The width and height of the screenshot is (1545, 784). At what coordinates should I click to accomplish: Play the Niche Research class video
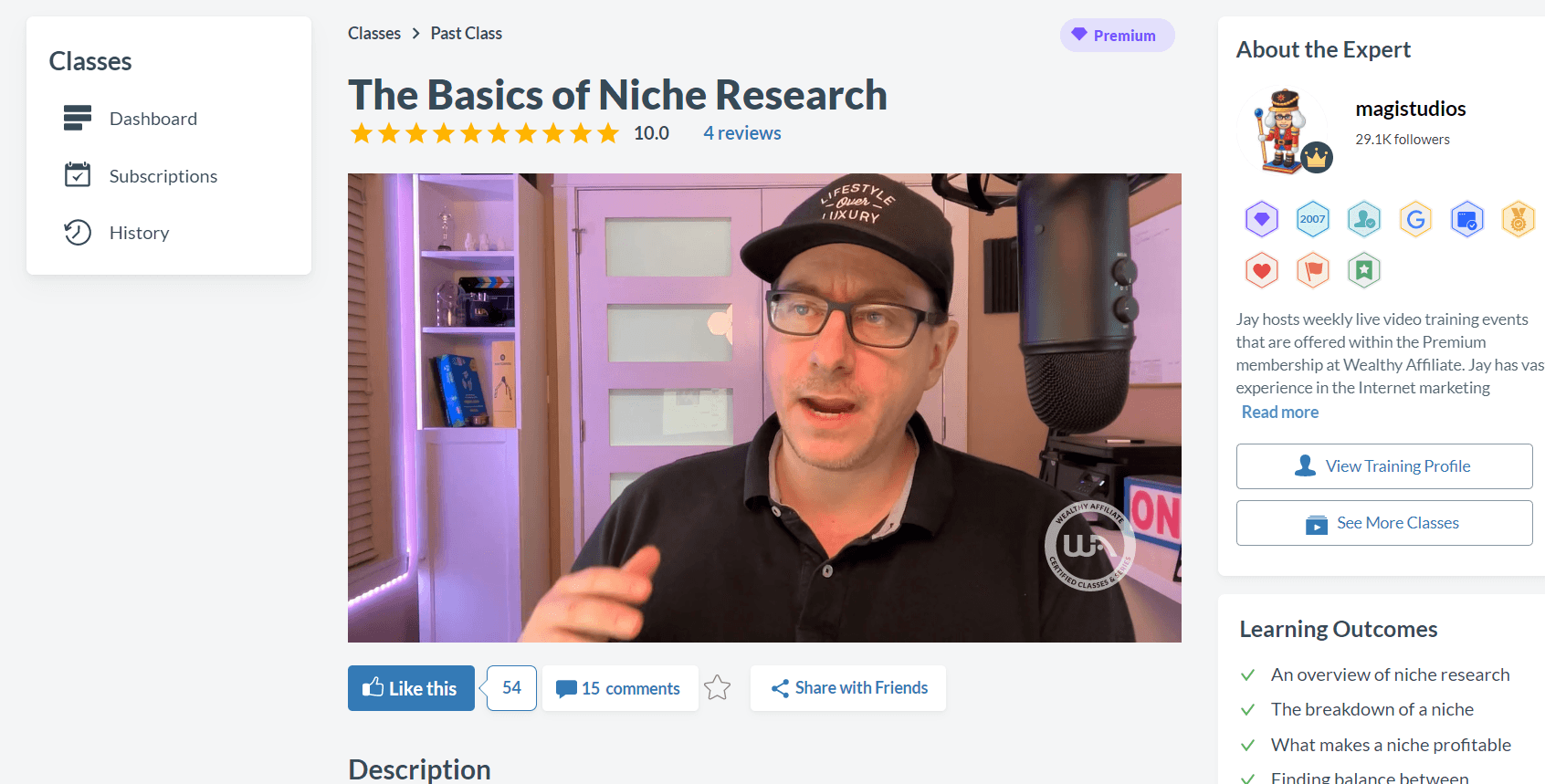tap(764, 408)
